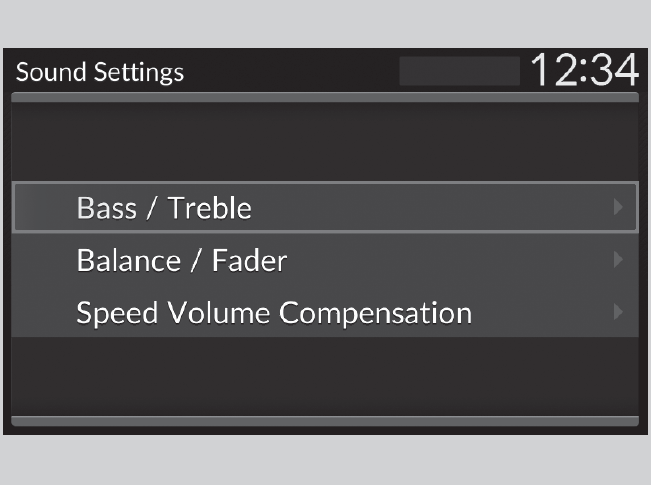Select the Balance / Fader option

(x=324, y=261)
